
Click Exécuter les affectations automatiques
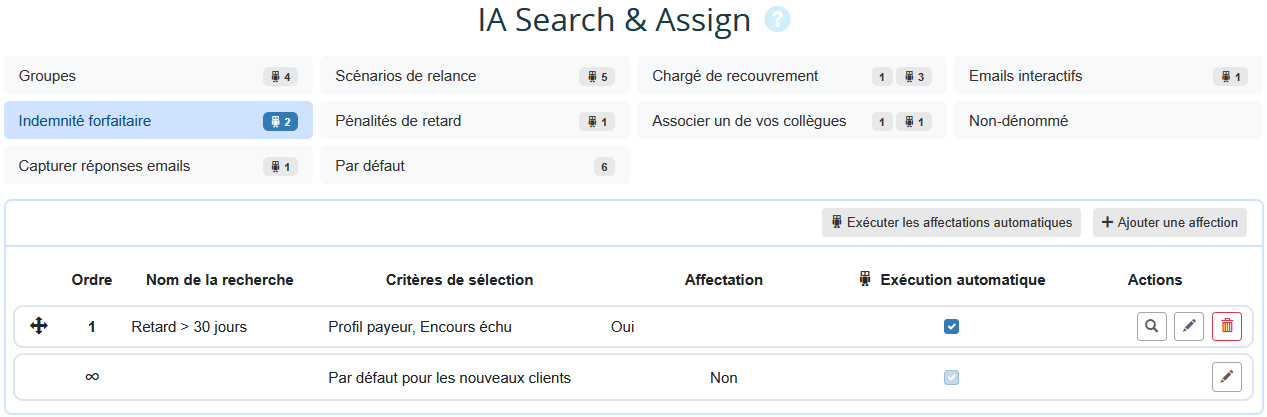tap(951, 223)
